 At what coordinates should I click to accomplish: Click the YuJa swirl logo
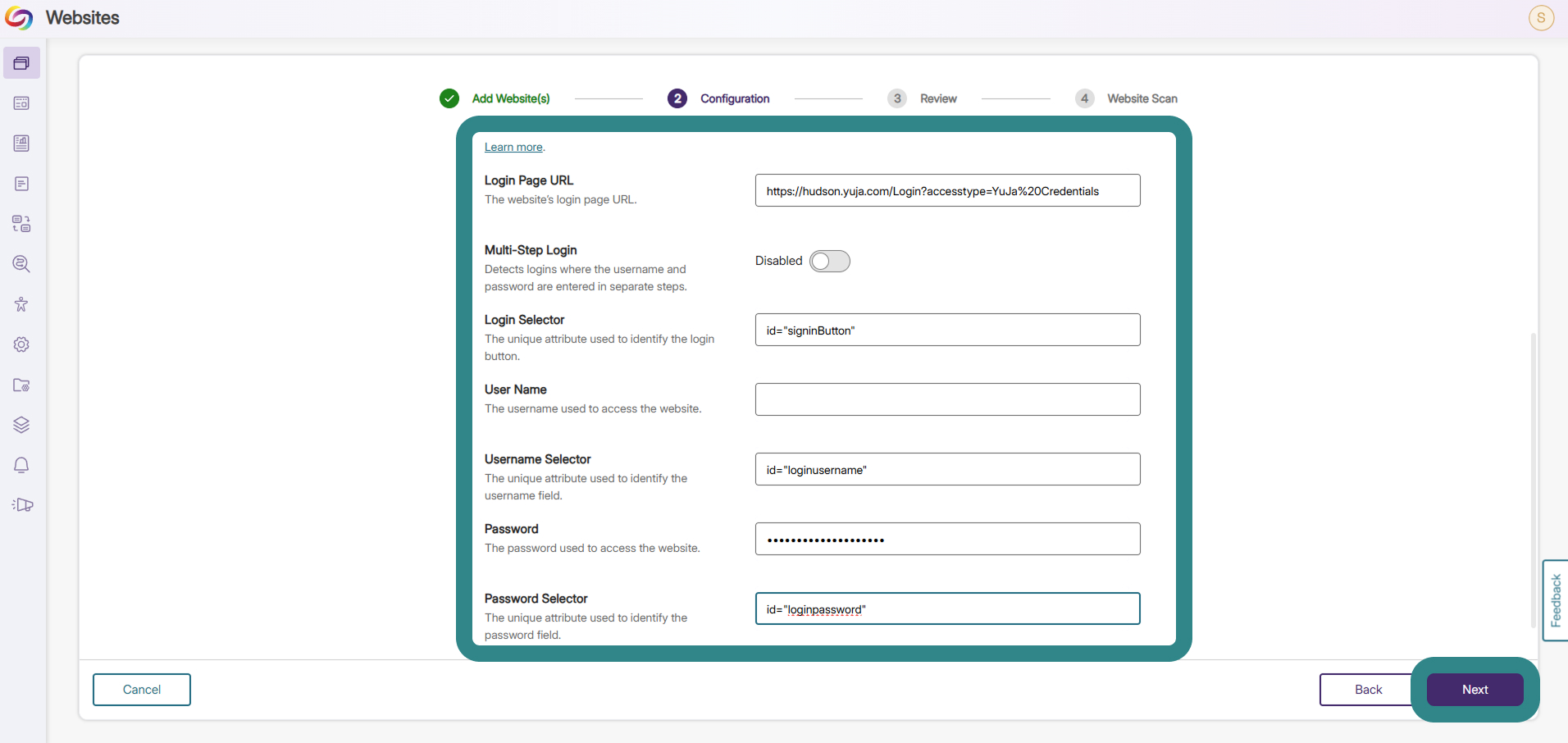click(19, 18)
